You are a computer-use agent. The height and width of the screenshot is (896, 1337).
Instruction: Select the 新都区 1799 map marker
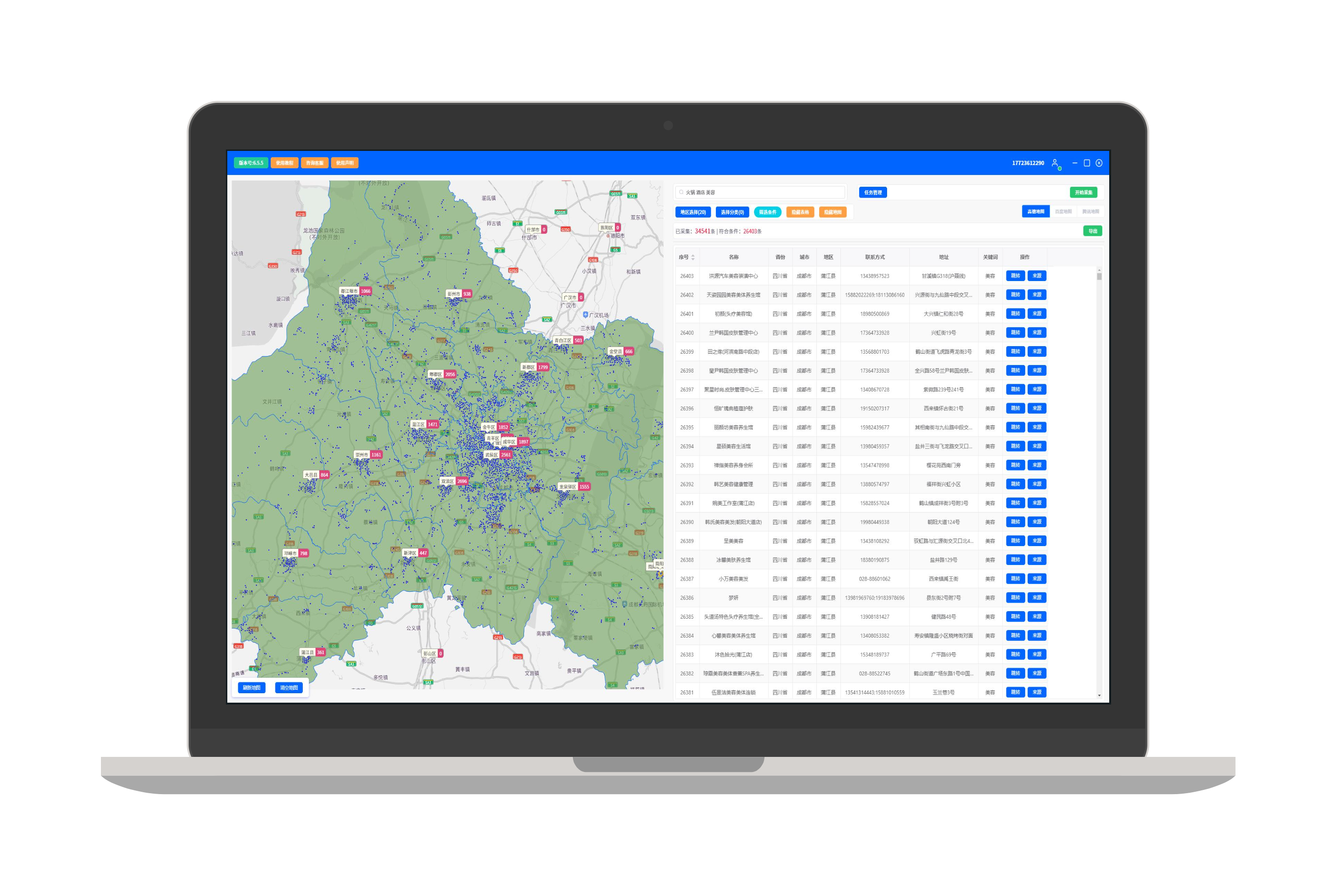click(535, 367)
